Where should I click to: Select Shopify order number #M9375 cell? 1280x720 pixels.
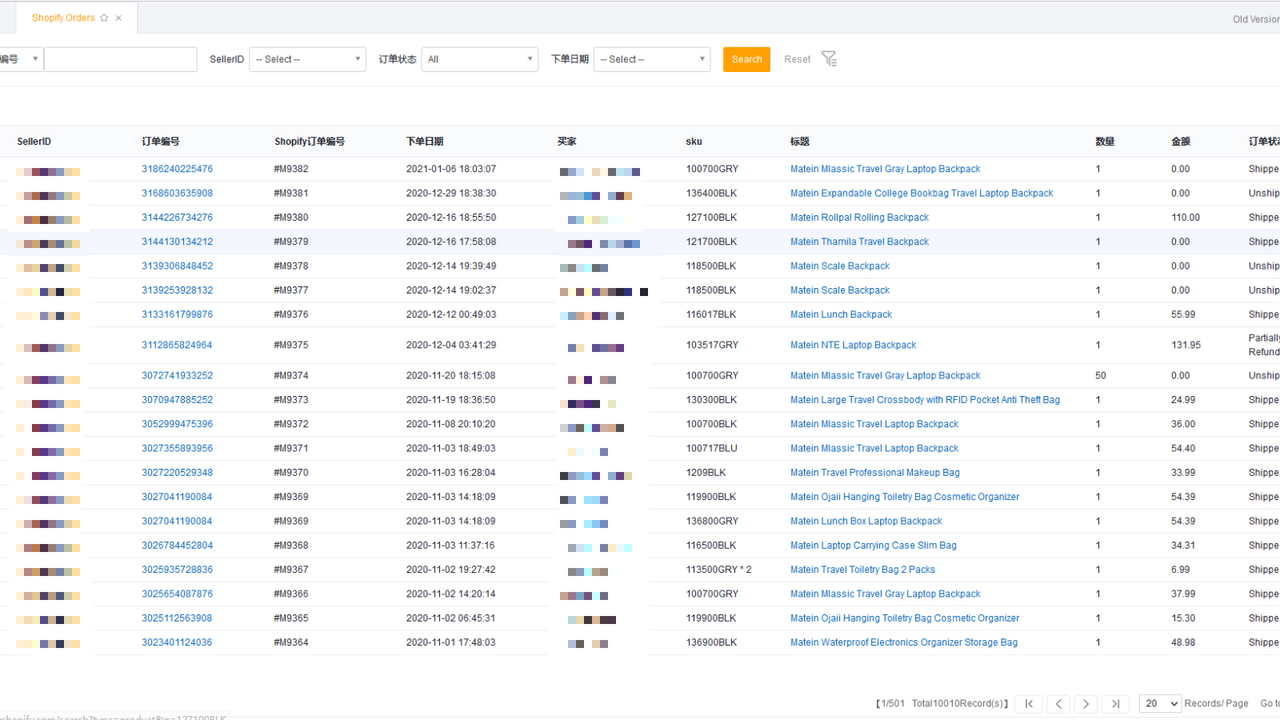[x=291, y=345]
